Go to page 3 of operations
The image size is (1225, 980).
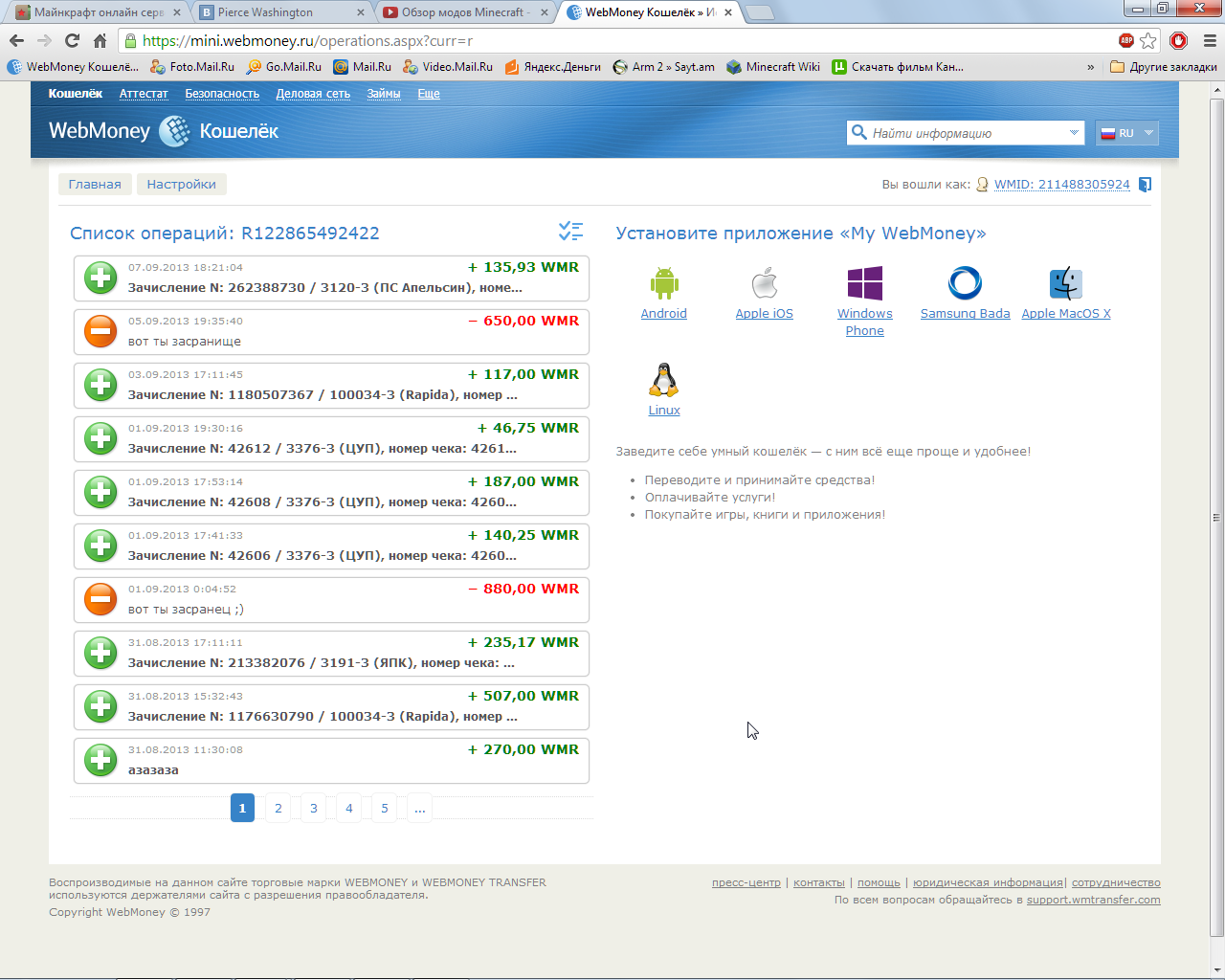click(x=314, y=808)
